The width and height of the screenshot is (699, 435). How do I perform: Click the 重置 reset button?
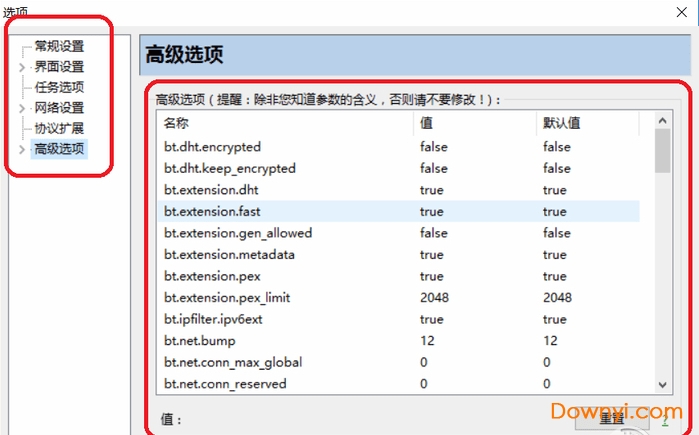point(612,419)
